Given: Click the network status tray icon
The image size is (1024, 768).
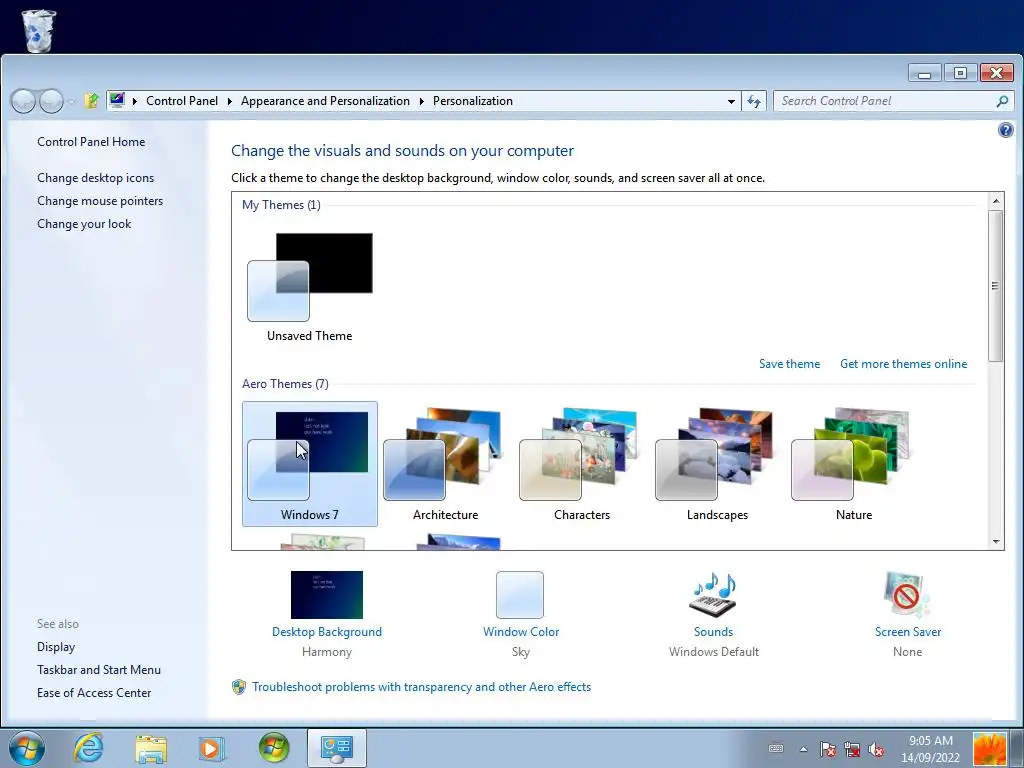Looking at the screenshot, I should click(852, 749).
